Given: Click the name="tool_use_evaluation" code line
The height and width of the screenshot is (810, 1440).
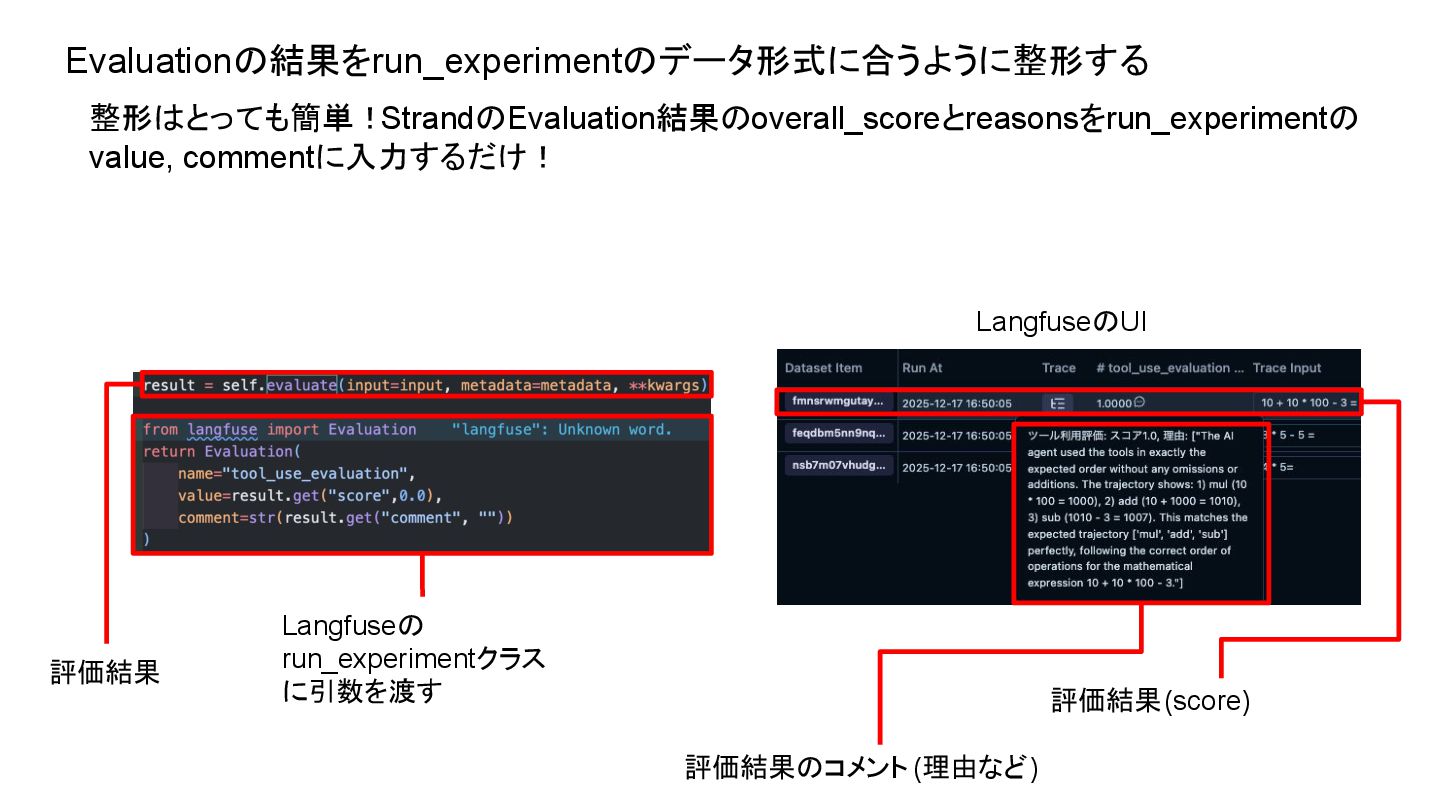Looking at the screenshot, I should coord(296,473).
